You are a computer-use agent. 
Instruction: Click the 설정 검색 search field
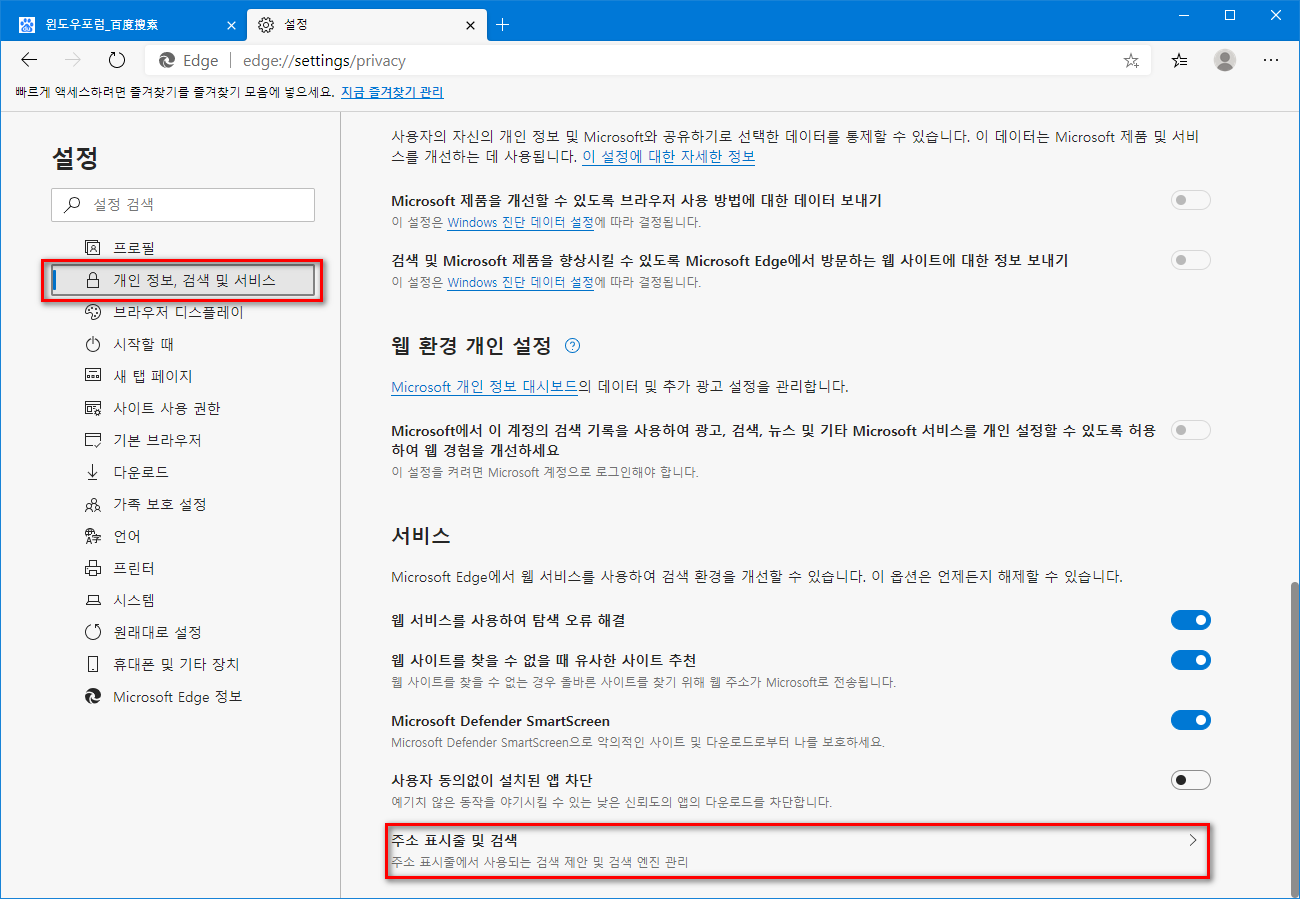pyautogui.click(x=183, y=204)
